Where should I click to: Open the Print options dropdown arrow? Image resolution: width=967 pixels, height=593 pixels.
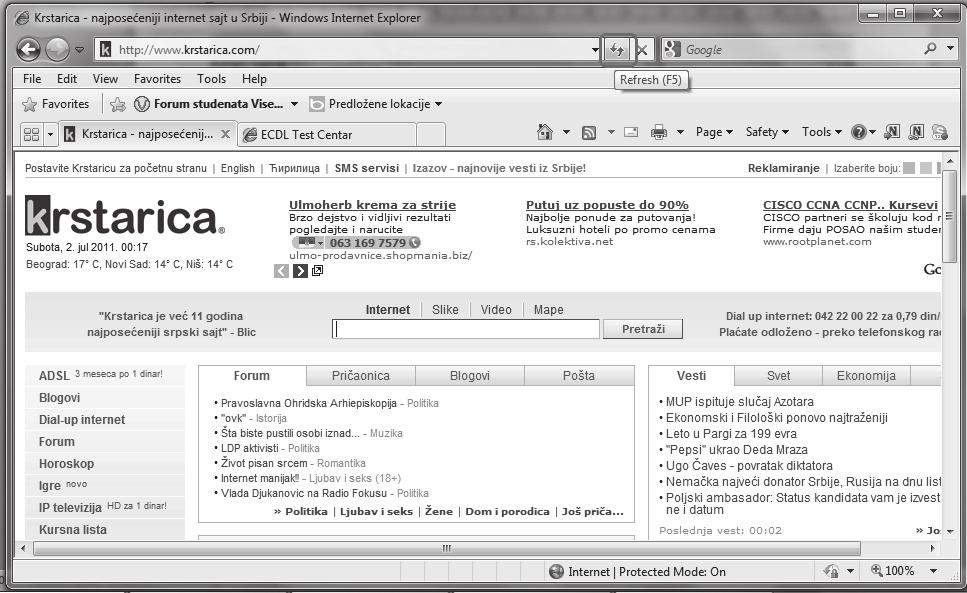click(680, 132)
